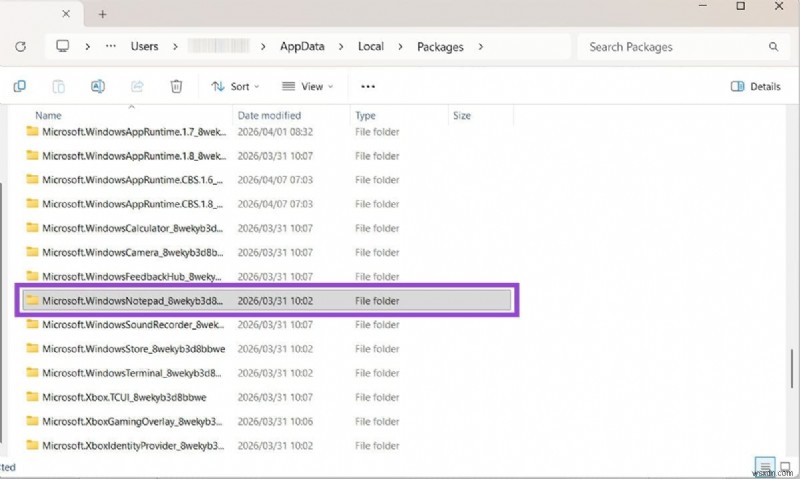
Task: Expand chevron after Local breadcrumb
Action: (400, 47)
